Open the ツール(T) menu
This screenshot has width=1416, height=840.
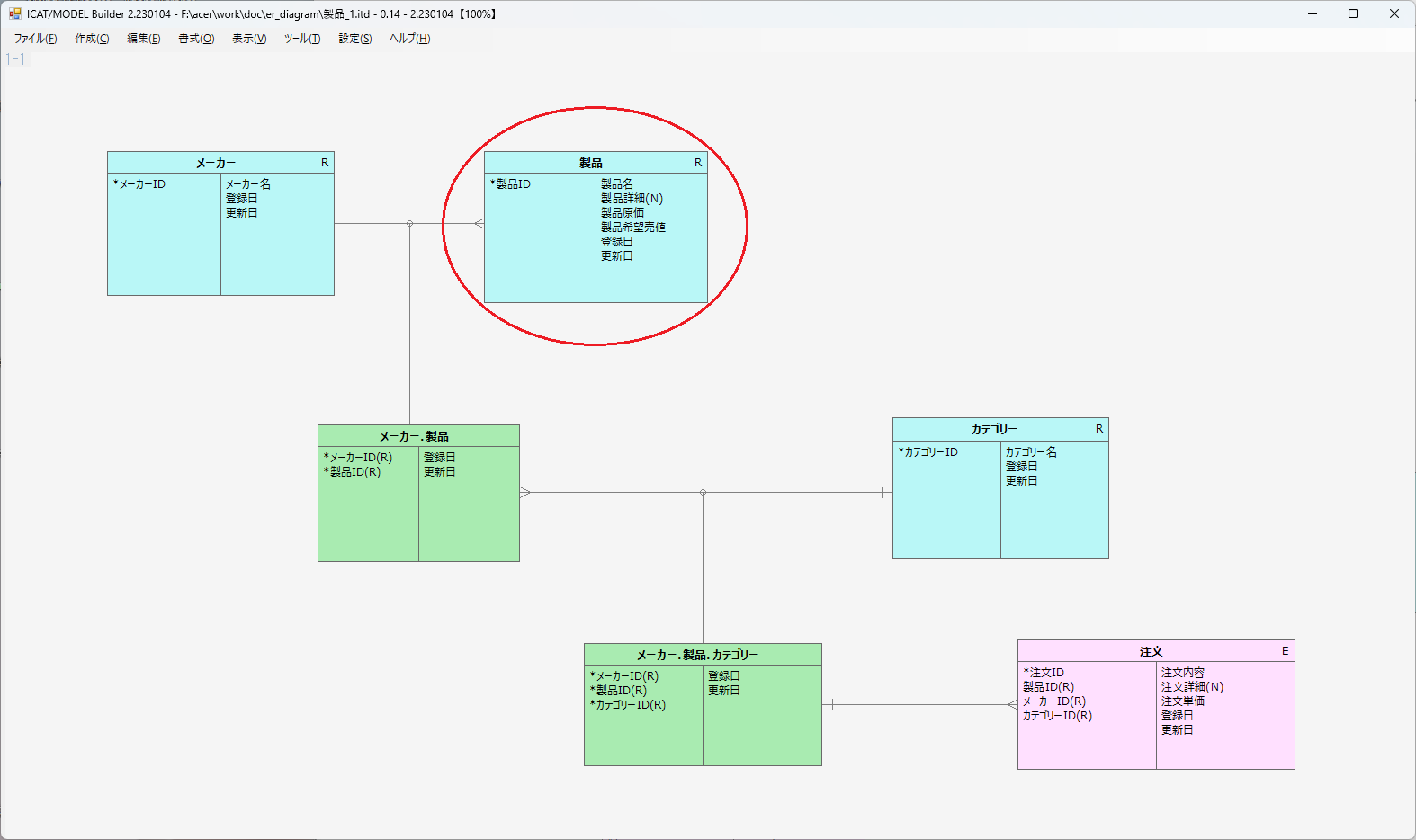click(x=302, y=39)
